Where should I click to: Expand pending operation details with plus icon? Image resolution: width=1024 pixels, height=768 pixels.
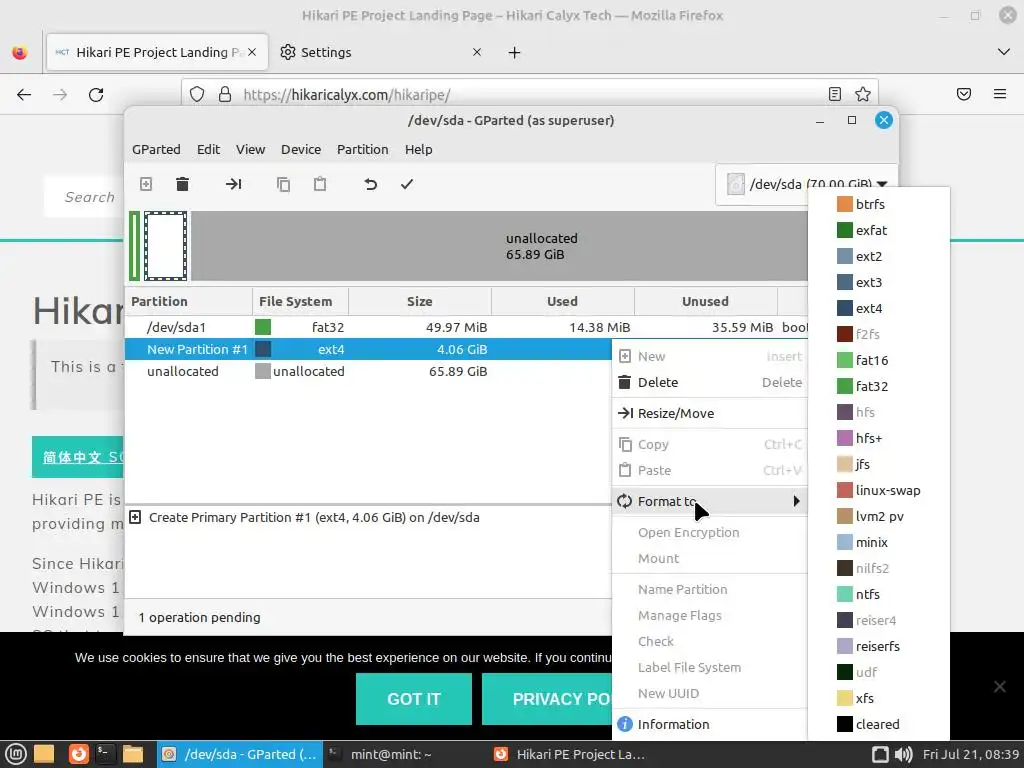pyautogui.click(x=135, y=517)
